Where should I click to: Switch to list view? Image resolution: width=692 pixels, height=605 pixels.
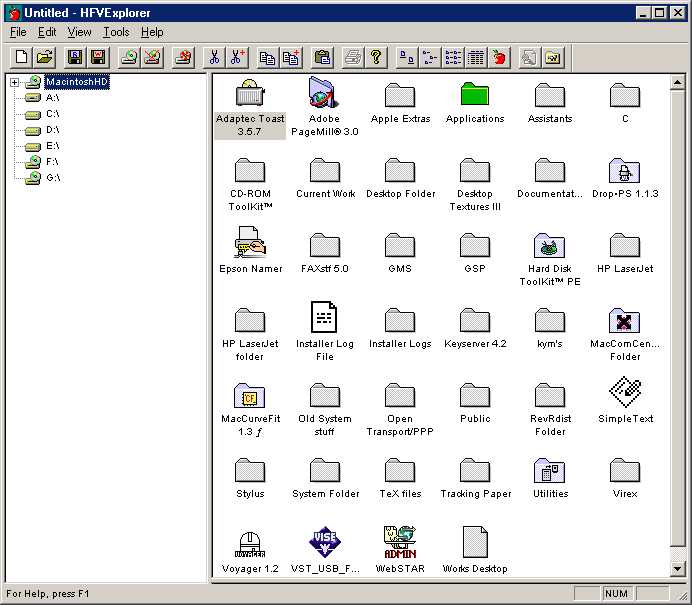(453, 57)
